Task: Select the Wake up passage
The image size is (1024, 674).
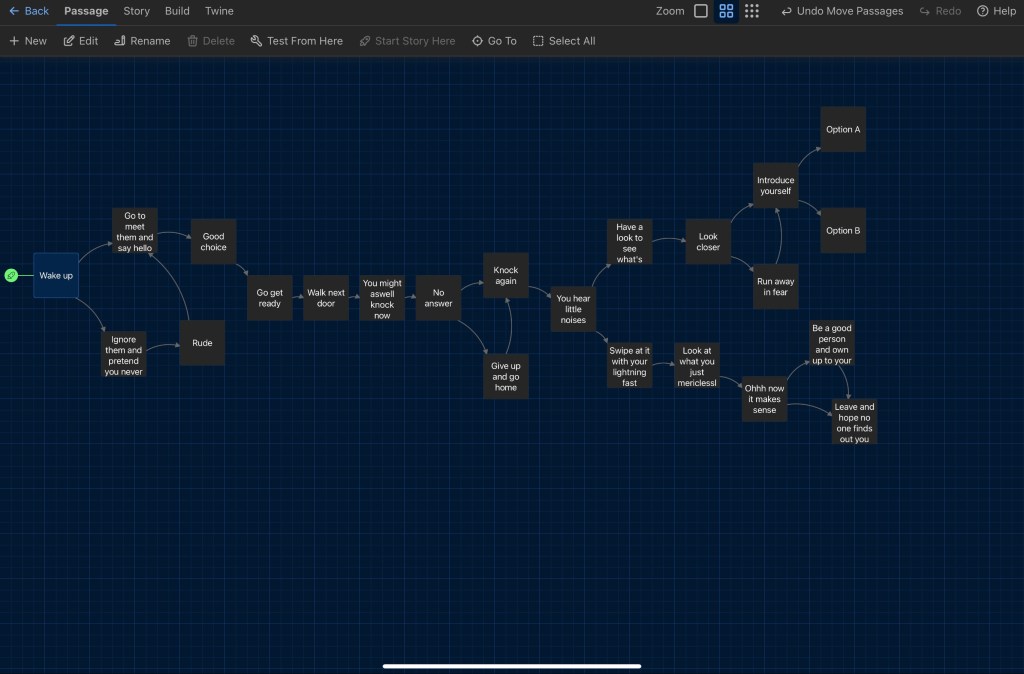Action: [56, 275]
